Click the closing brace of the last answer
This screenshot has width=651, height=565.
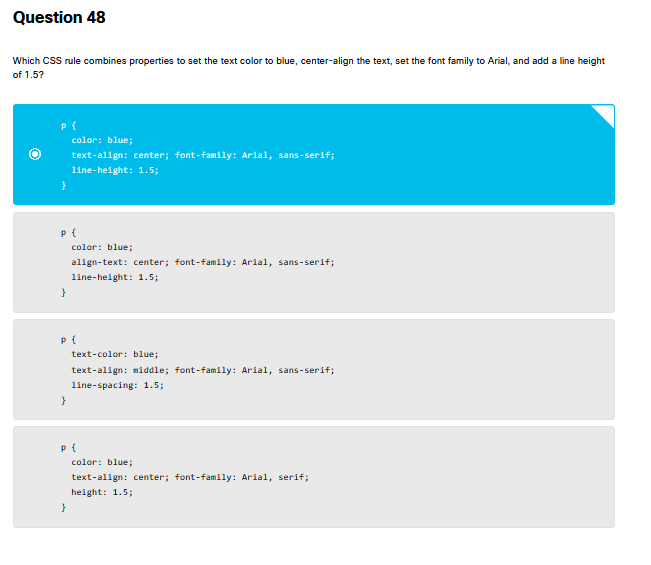point(63,508)
